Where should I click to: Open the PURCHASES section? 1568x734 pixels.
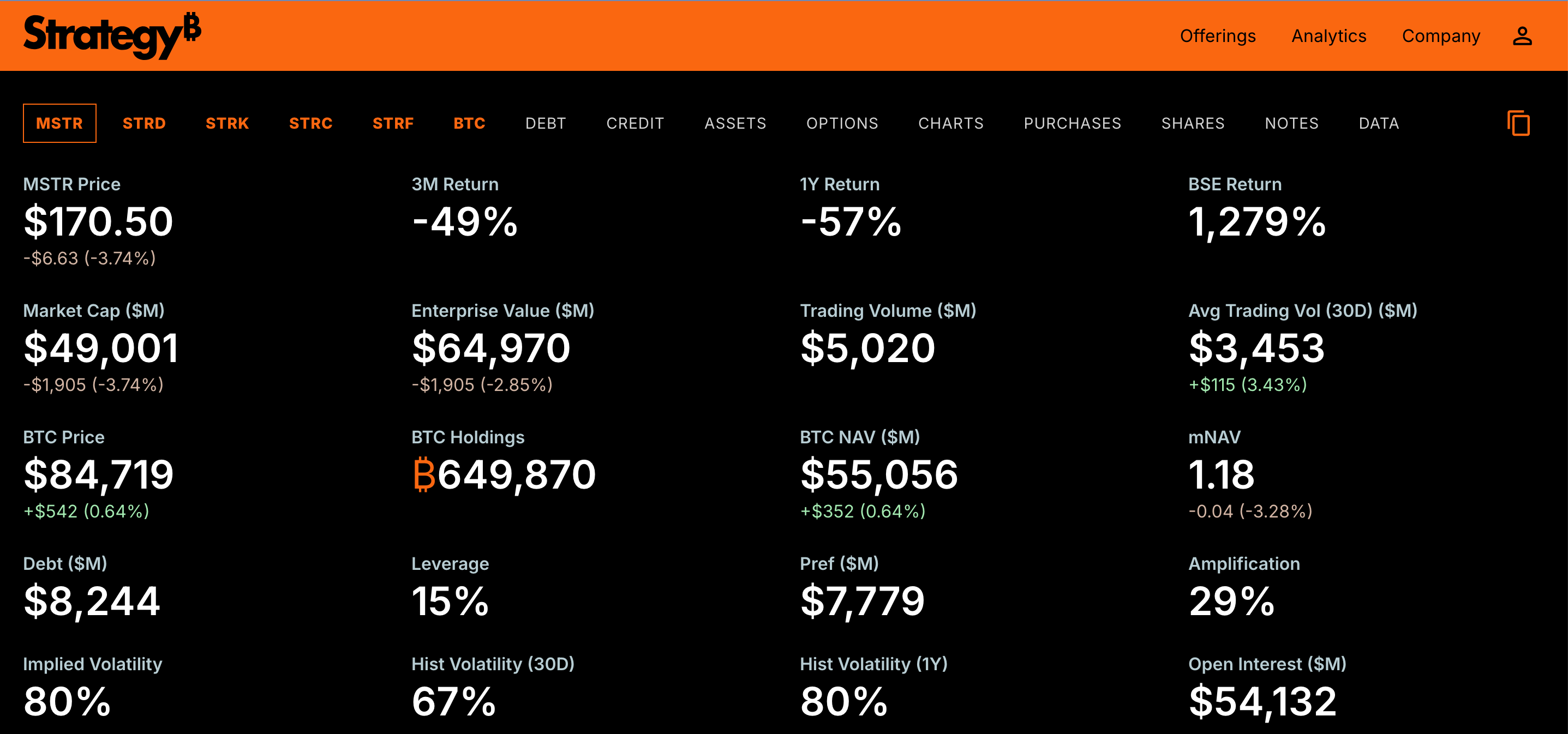[1073, 123]
